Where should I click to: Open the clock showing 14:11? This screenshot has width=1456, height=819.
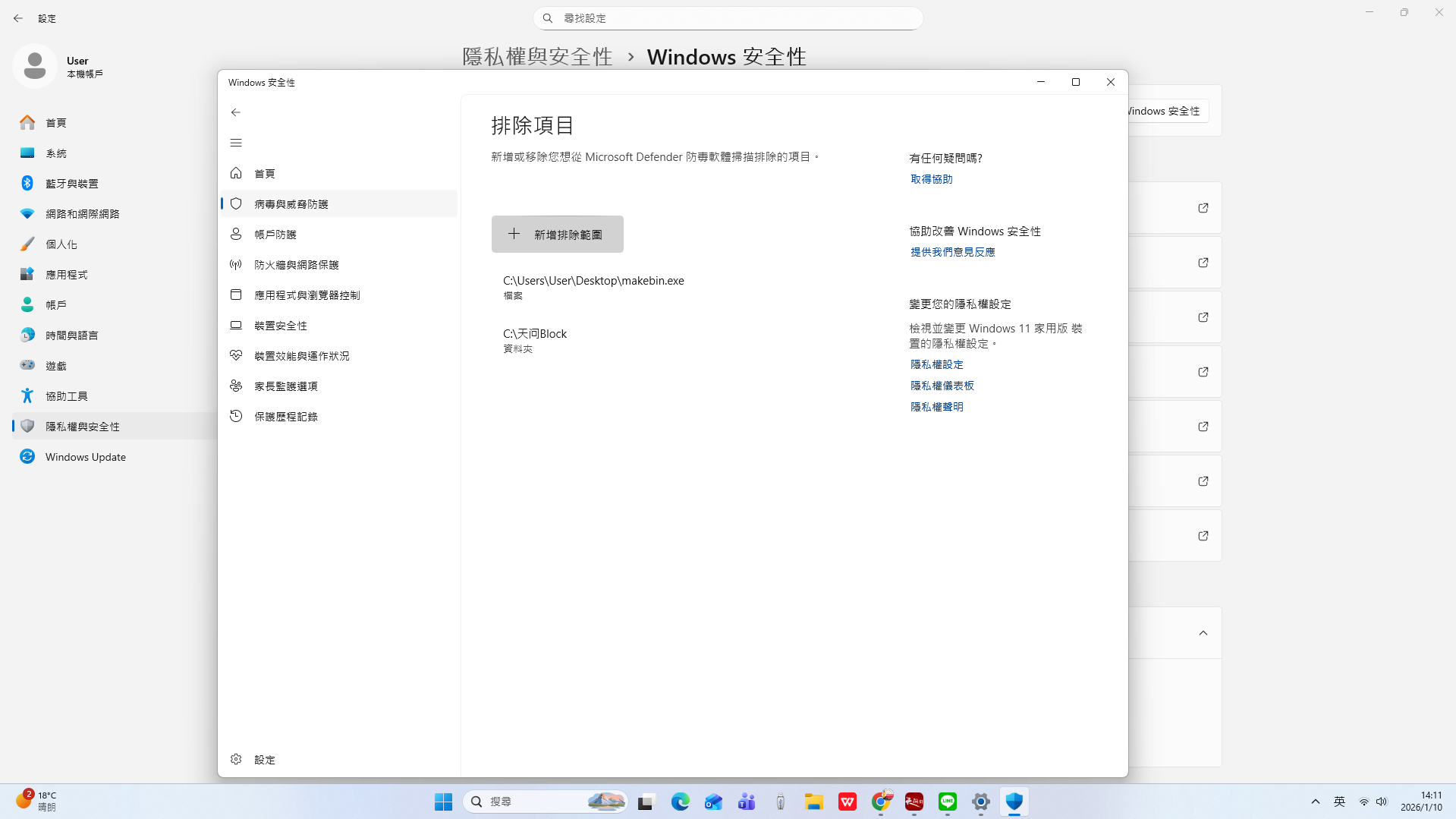click(x=1421, y=802)
